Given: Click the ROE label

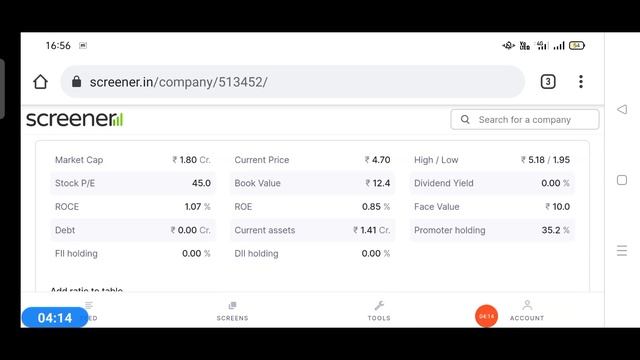Looking at the screenshot, I should tap(243, 207).
